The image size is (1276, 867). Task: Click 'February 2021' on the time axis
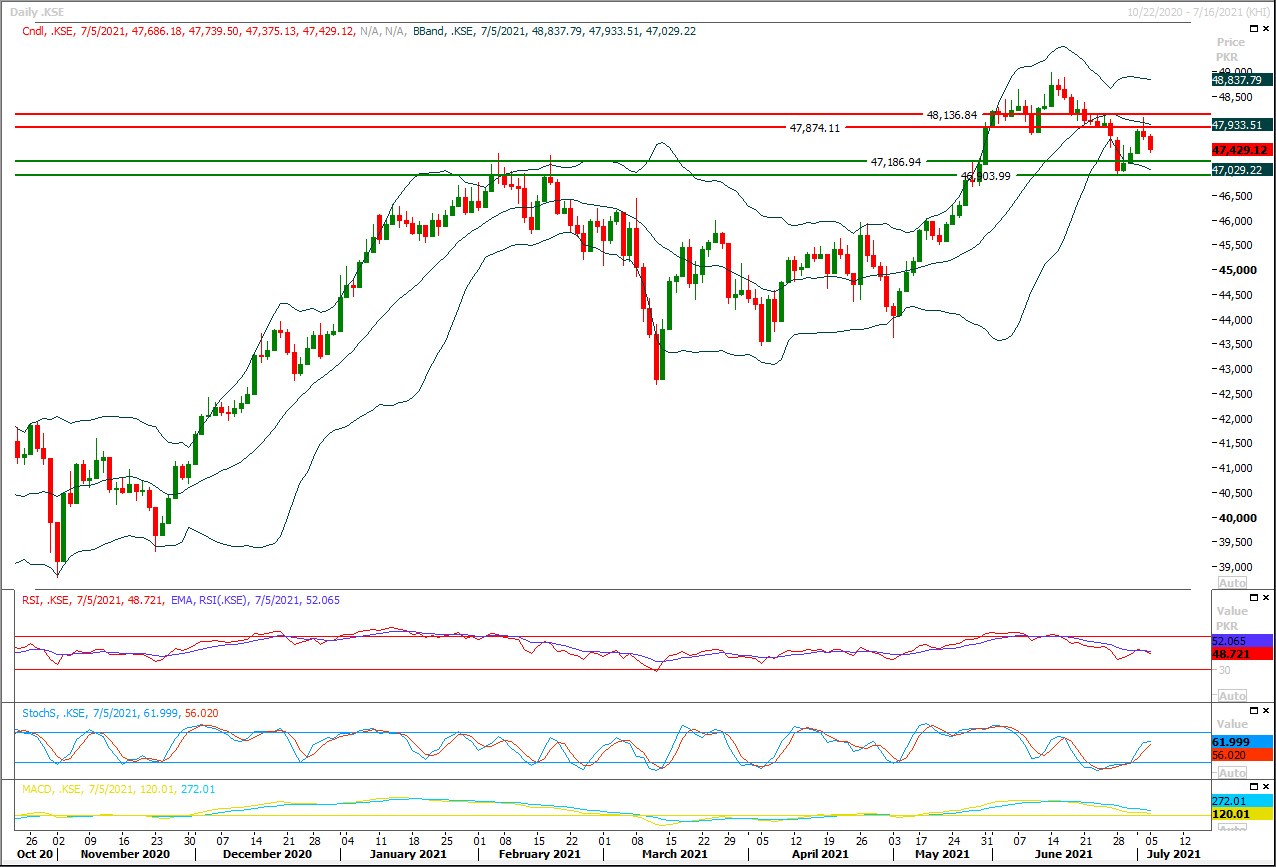[540, 854]
